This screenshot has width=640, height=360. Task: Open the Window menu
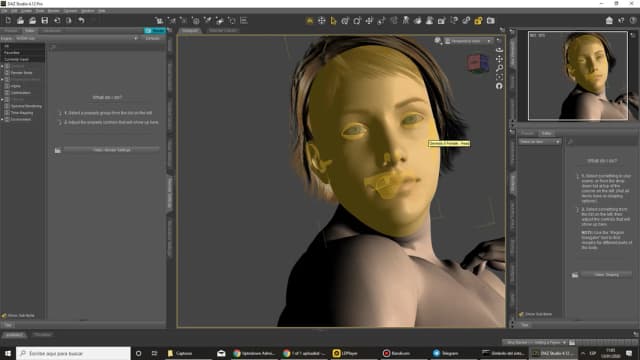pyautogui.click(x=87, y=11)
